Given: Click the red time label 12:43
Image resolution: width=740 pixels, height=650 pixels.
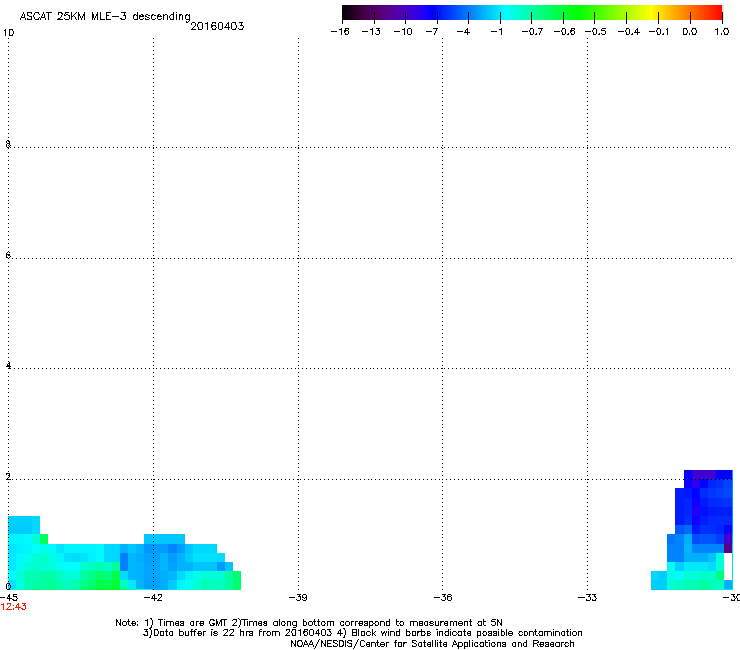Looking at the screenshot, I should 14,607.
